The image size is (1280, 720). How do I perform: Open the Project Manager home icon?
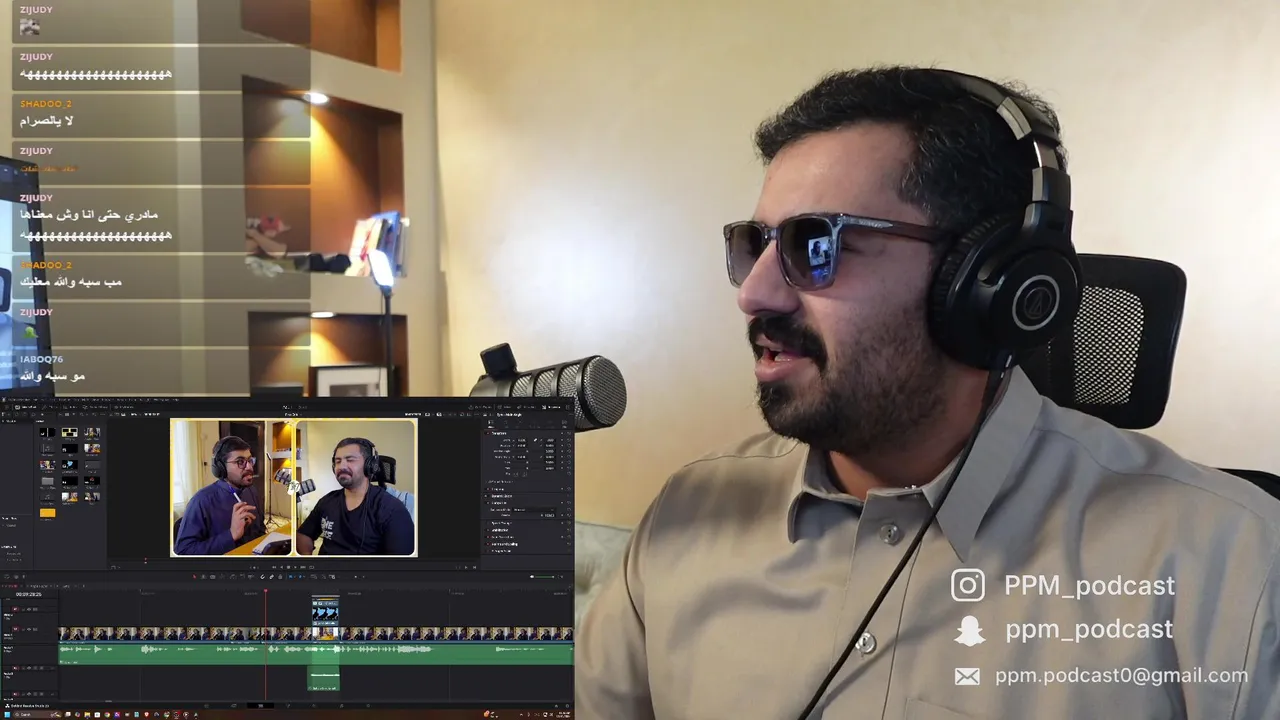[x=556, y=706]
